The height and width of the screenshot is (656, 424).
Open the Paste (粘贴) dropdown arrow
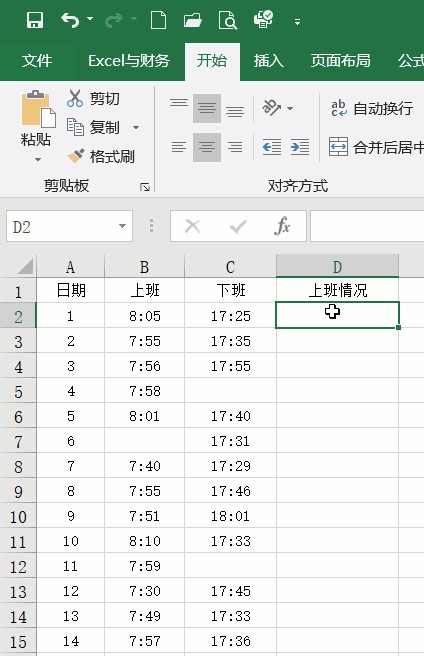click(x=38, y=159)
